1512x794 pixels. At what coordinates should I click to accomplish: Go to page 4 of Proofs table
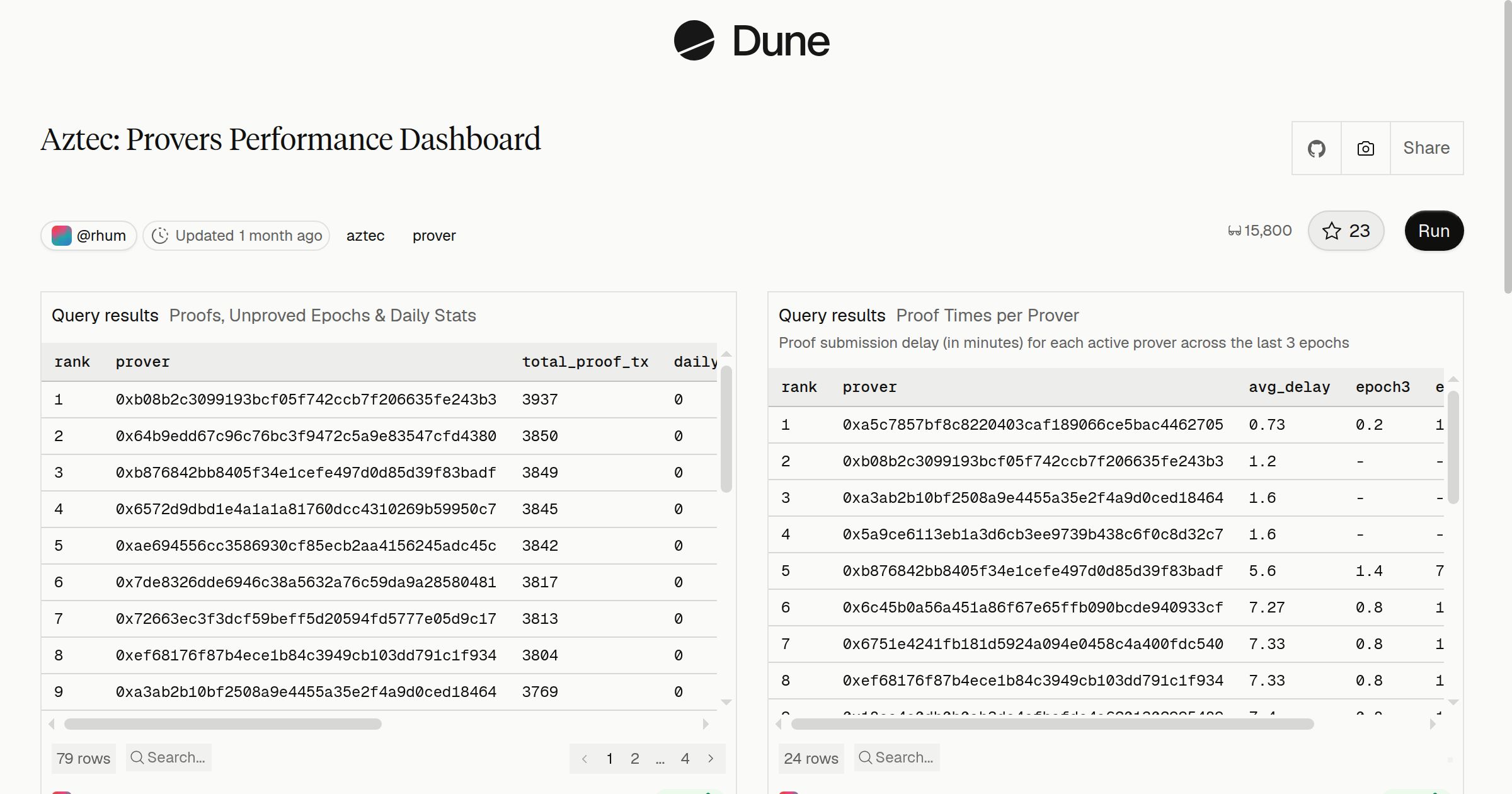685,759
